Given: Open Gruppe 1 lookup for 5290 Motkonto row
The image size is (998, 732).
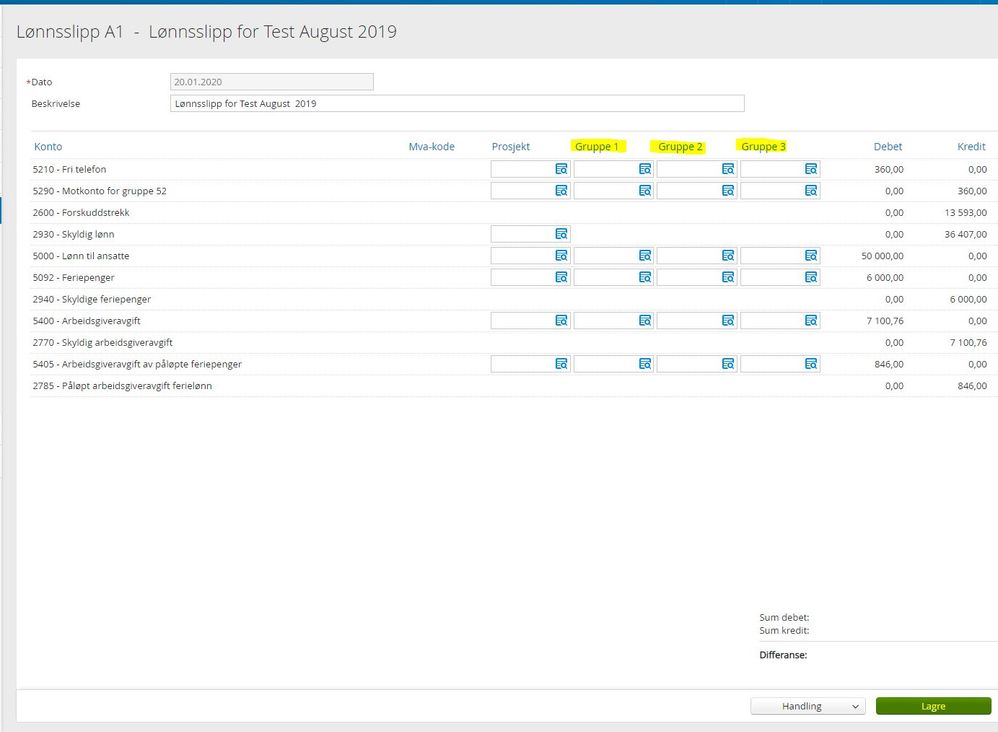Looking at the screenshot, I should pos(645,191).
